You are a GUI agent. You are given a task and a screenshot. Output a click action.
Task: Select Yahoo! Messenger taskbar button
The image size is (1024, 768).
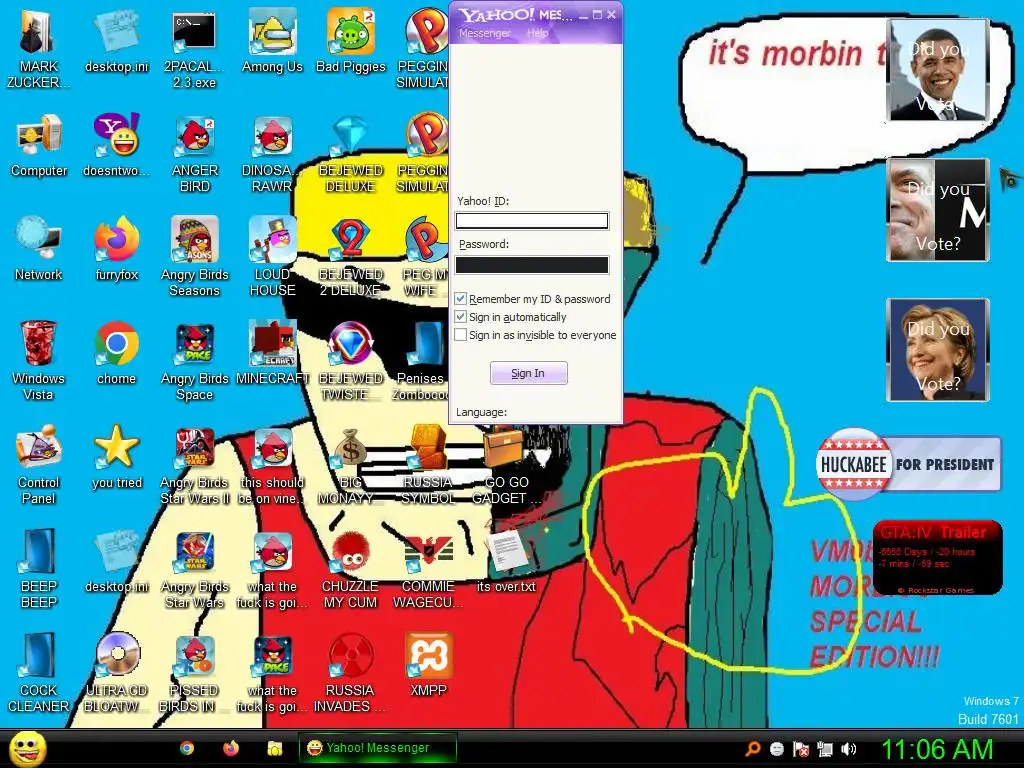pos(377,748)
